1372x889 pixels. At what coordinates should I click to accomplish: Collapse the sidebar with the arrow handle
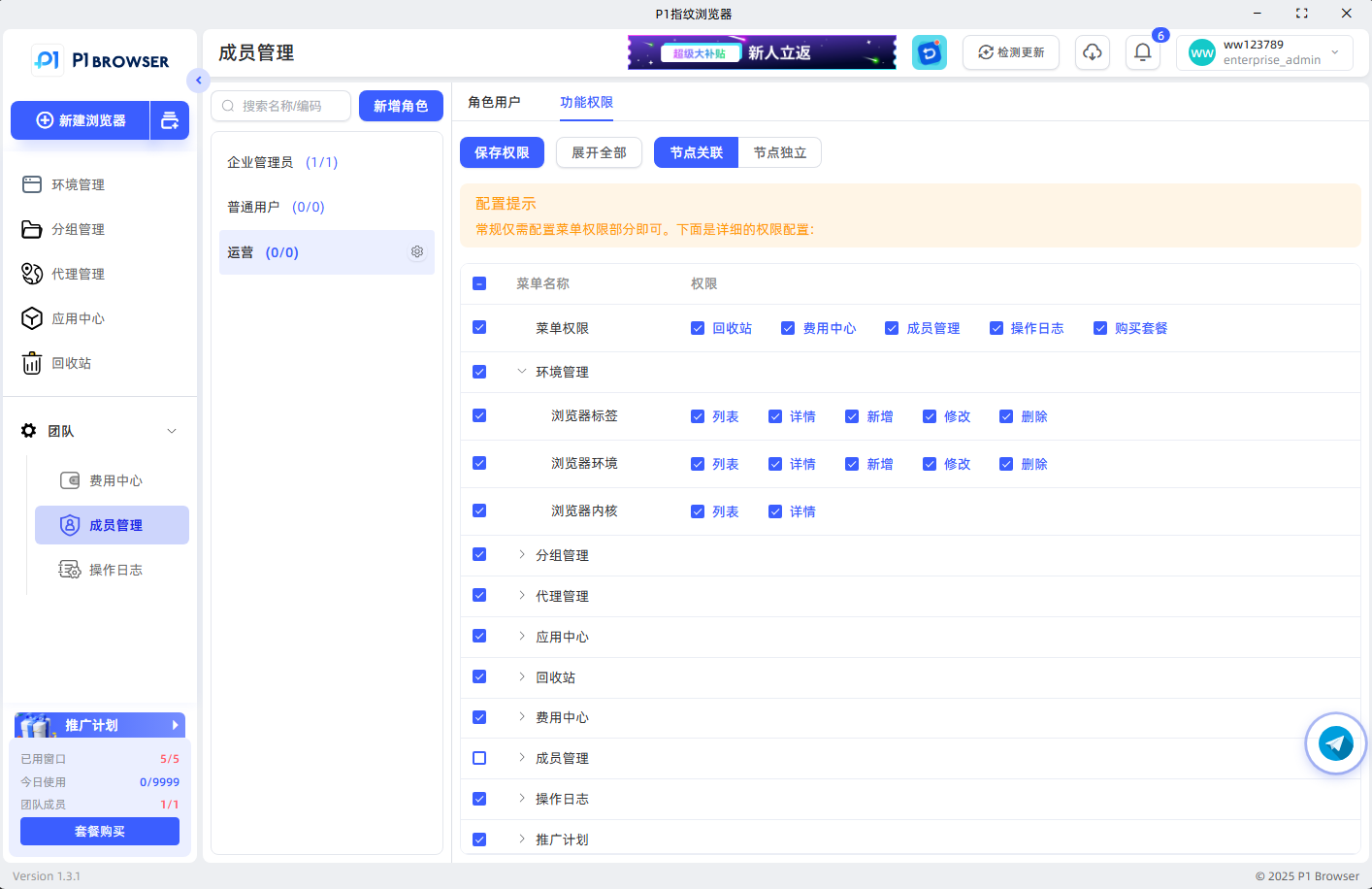click(x=198, y=81)
